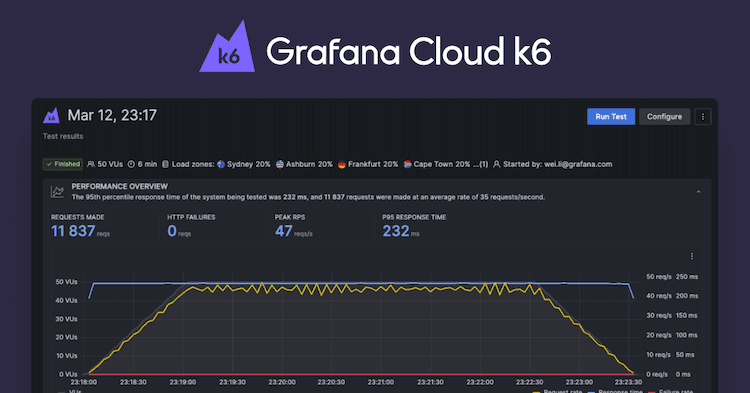Open the chart panel options kebab menu

click(x=692, y=256)
